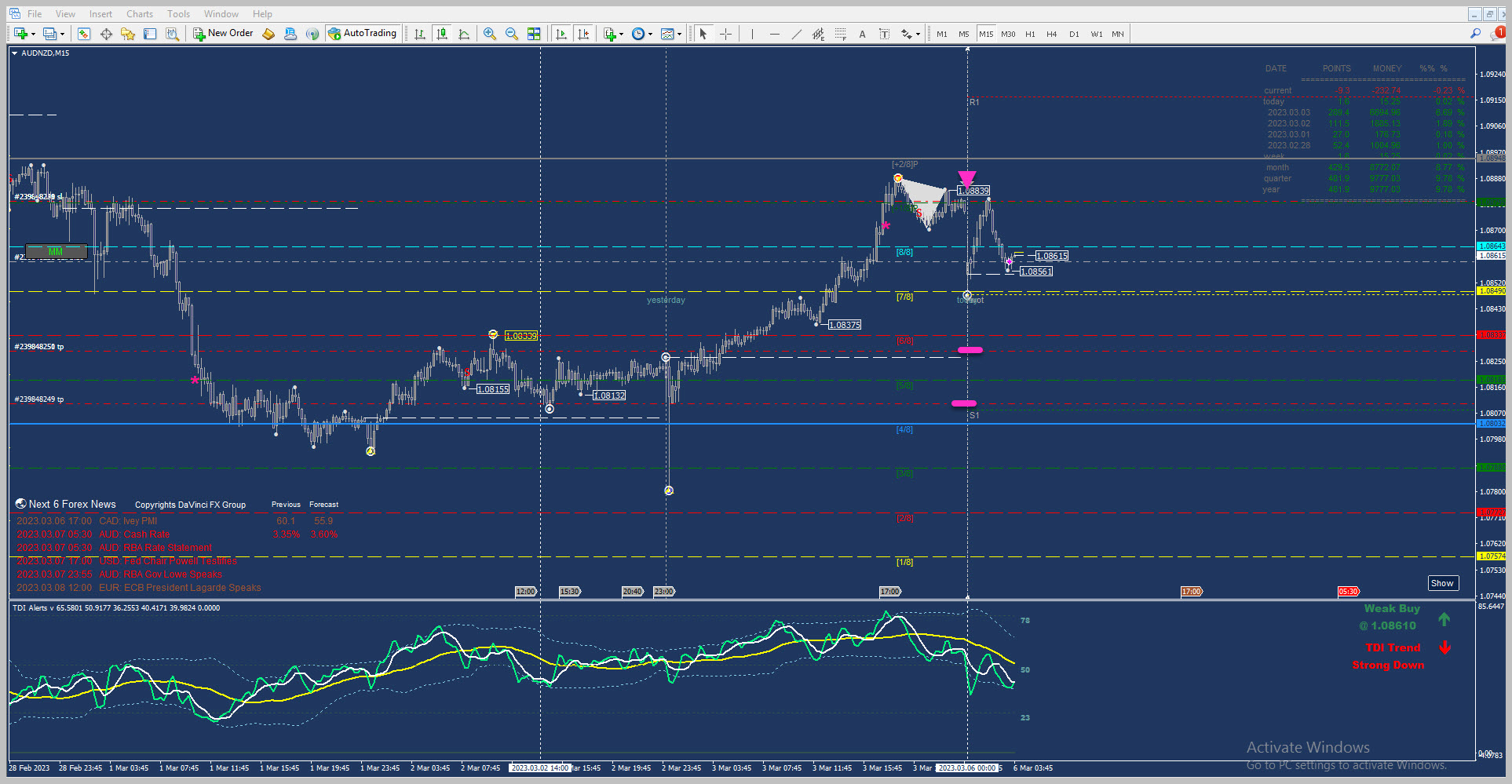Toggle the Auto Scroll chart button
This screenshot has height=784, width=1512.
(x=561, y=34)
